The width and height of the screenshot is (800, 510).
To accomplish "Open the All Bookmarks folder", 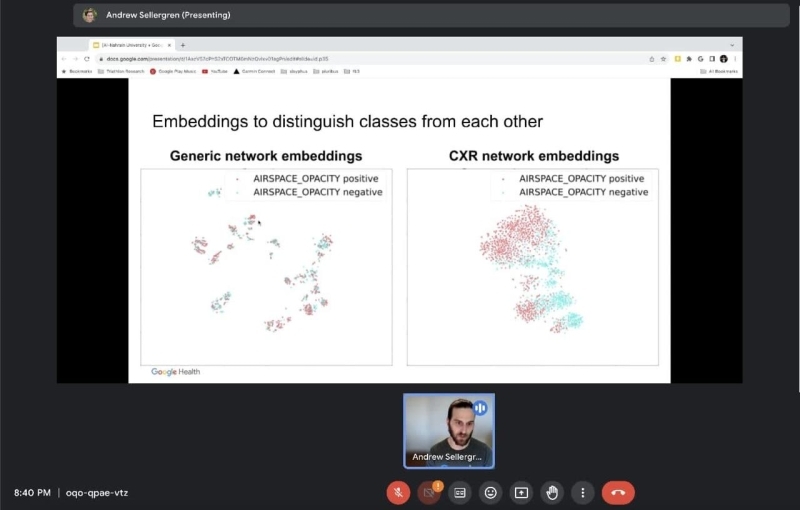I will (718, 71).
